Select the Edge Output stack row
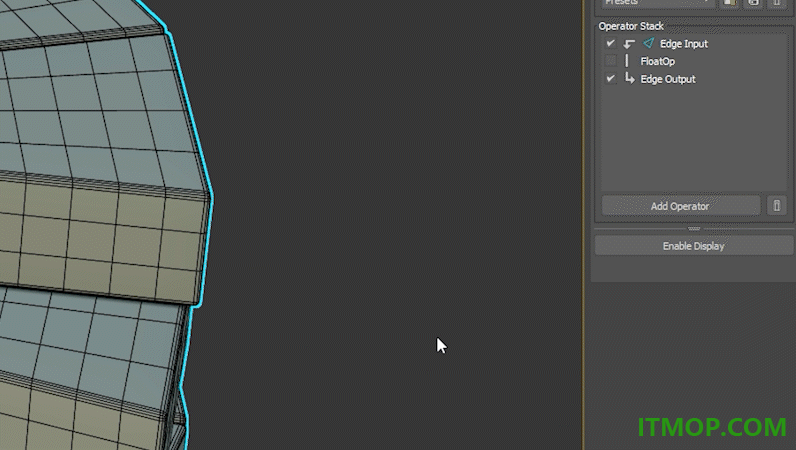 click(694, 79)
